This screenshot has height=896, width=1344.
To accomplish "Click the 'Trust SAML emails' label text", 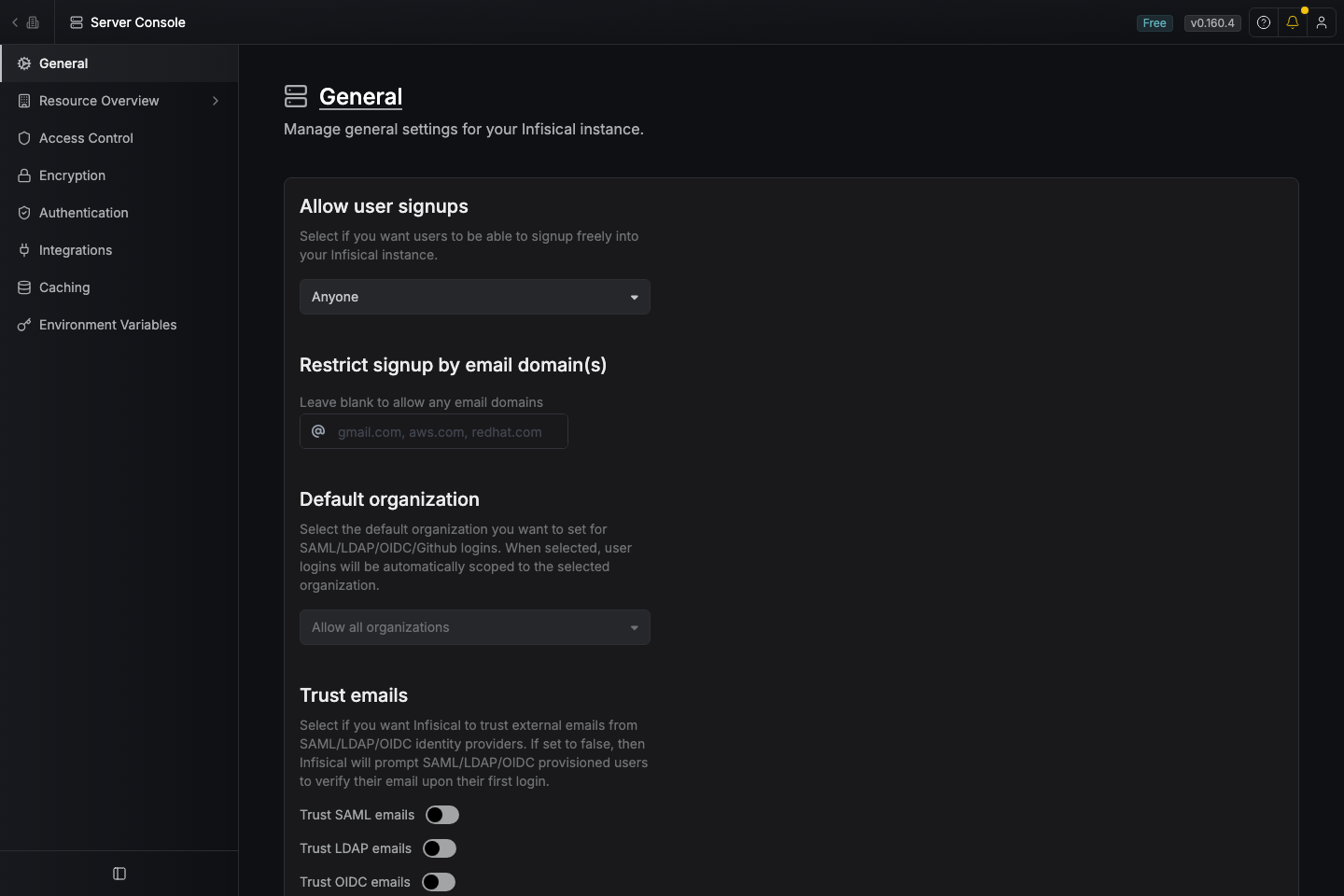I will tap(357, 815).
